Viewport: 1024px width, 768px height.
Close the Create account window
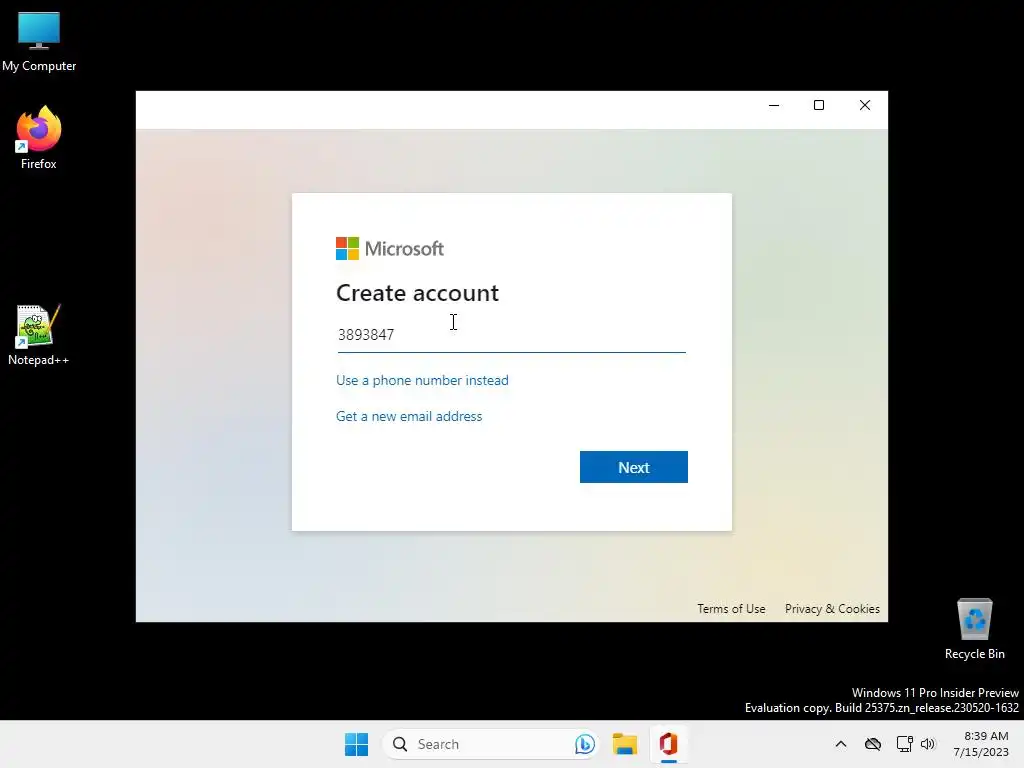pyautogui.click(x=865, y=105)
